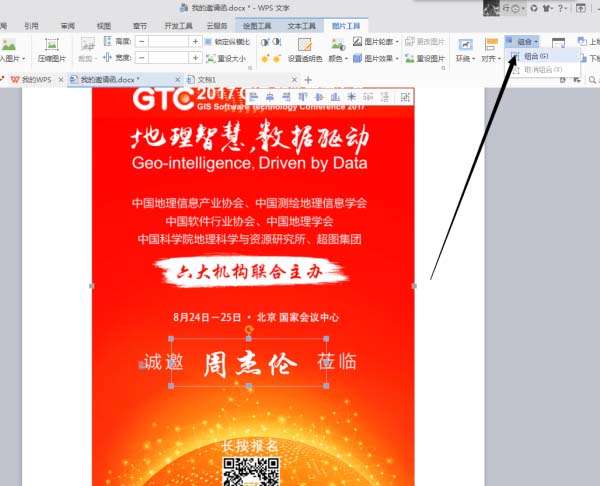Image resolution: width=600 pixels, height=486 pixels.
Task: Click distribute vertically icon in floating toolbar
Action: click(385, 97)
